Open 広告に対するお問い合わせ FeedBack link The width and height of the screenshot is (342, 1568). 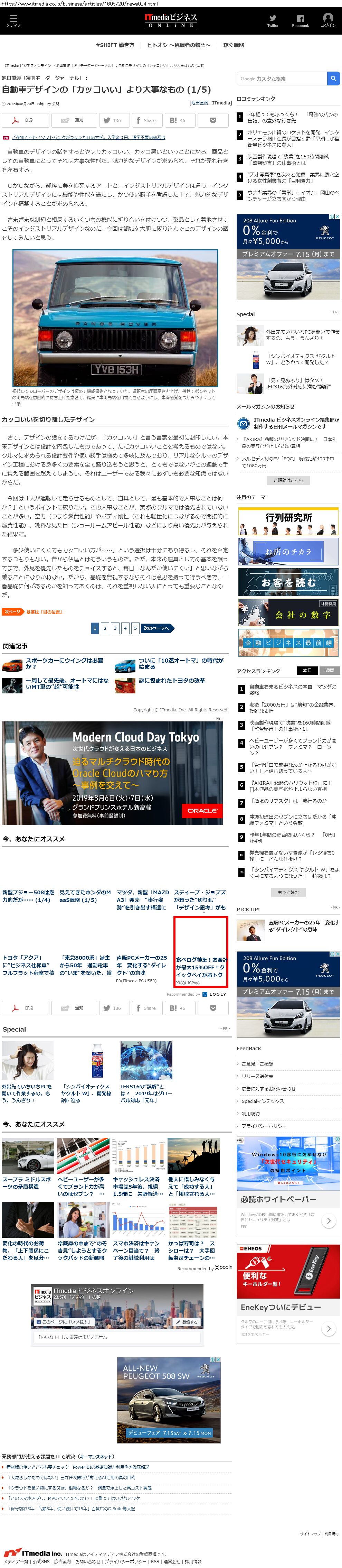(268, 1088)
